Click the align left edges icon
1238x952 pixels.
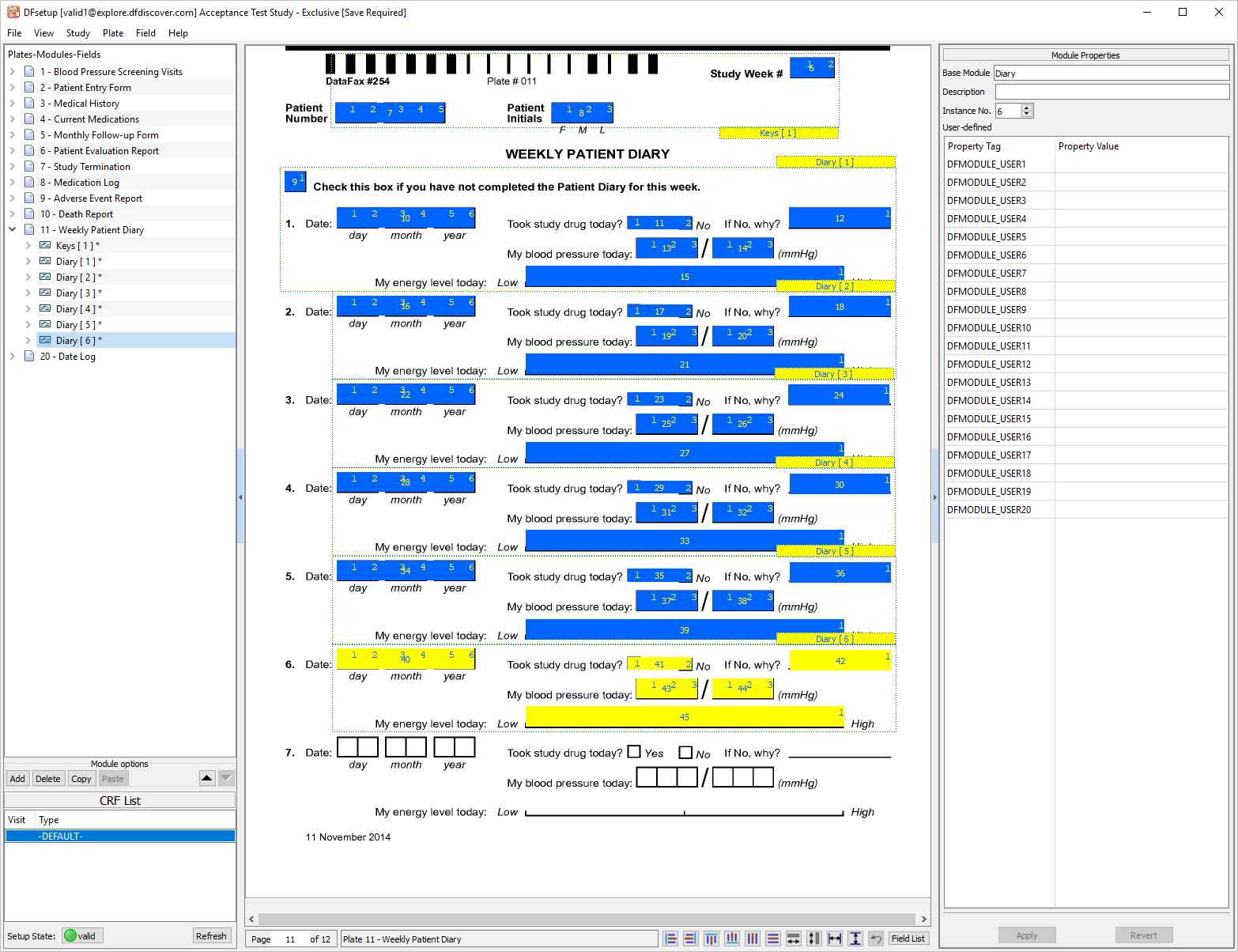tap(670, 939)
